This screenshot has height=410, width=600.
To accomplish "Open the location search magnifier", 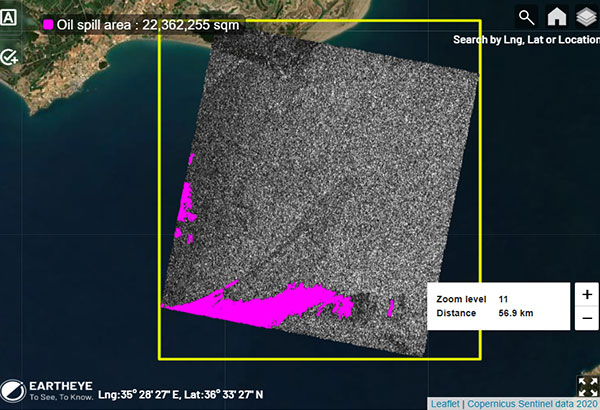I will pyautogui.click(x=526, y=17).
